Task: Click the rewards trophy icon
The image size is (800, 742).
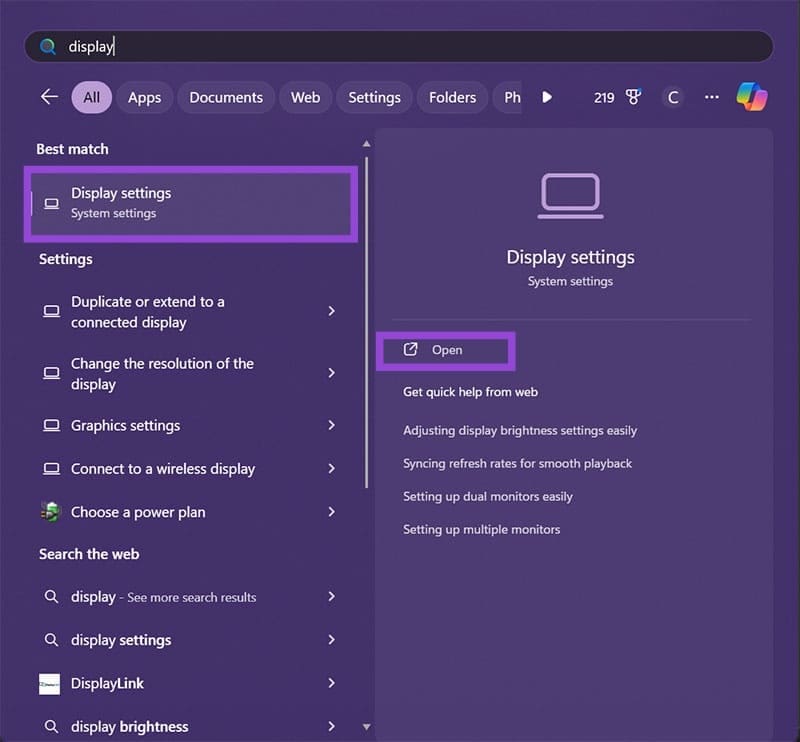Action: tap(632, 97)
